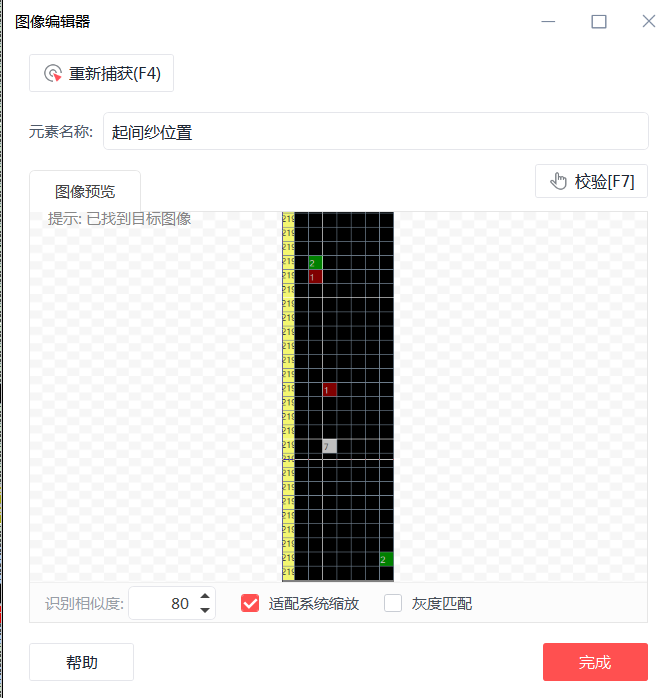Click the 识别相似度 value field showing 80
The height and width of the screenshot is (698, 672).
[x=163, y=604]
